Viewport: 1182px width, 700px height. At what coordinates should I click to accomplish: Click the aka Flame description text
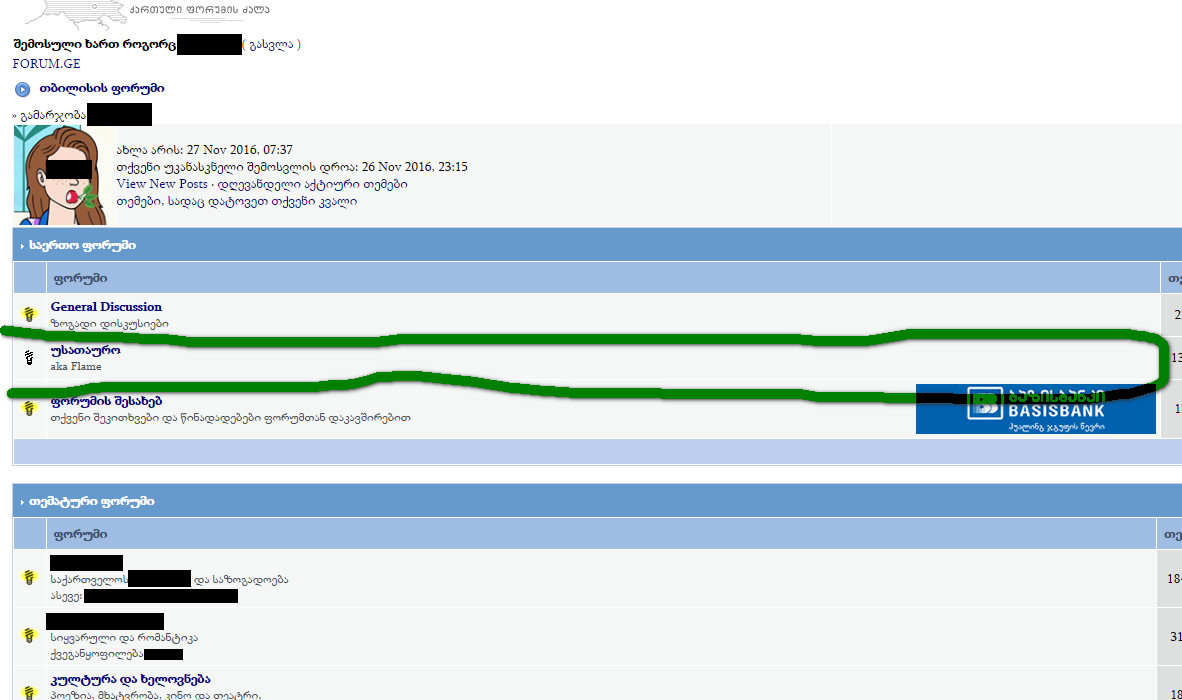tap(75, 367)
